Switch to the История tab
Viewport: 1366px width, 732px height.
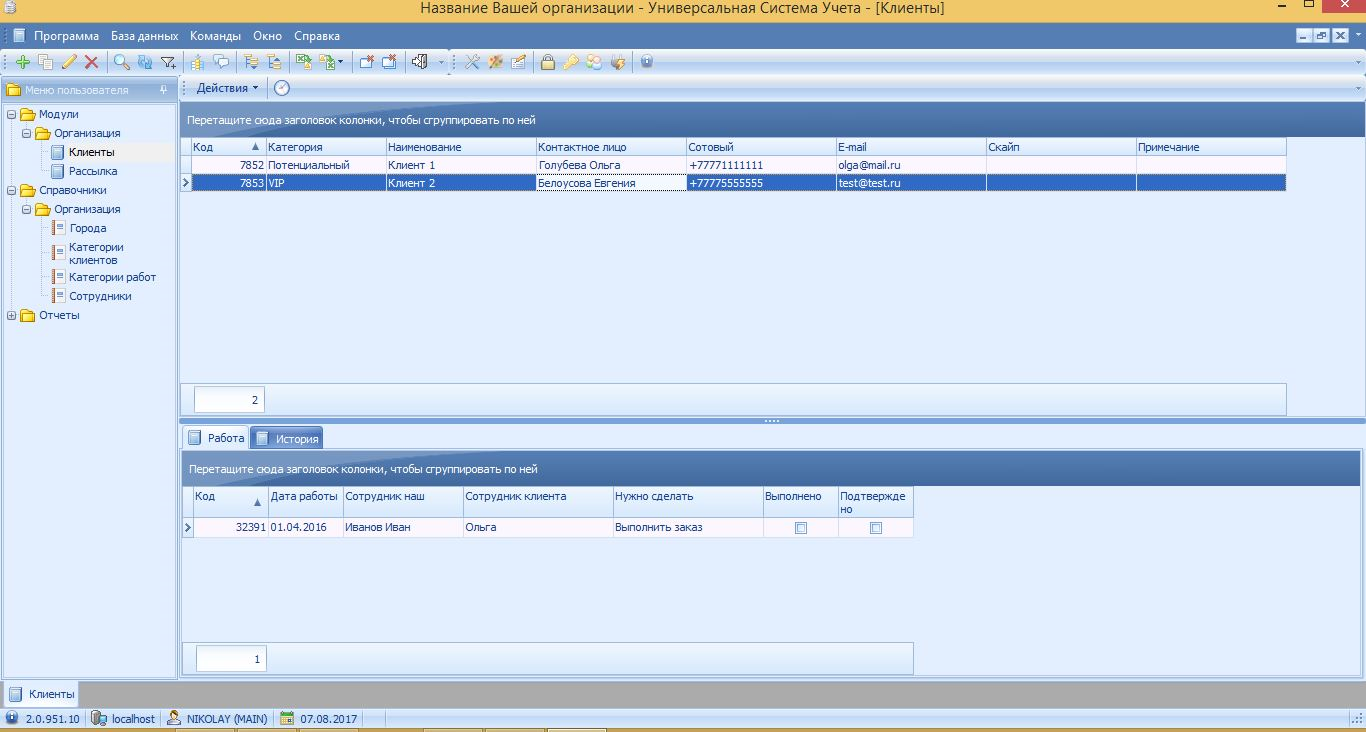286,438
